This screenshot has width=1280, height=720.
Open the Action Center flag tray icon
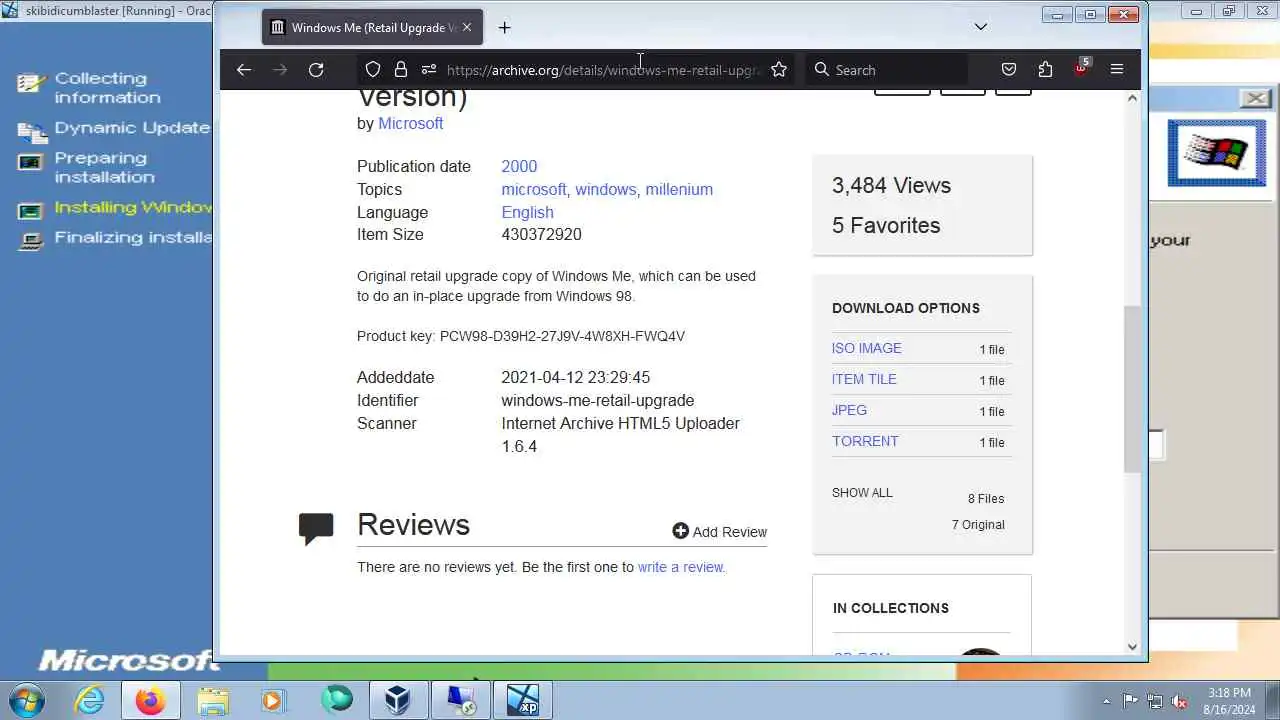coord(1131,700)
